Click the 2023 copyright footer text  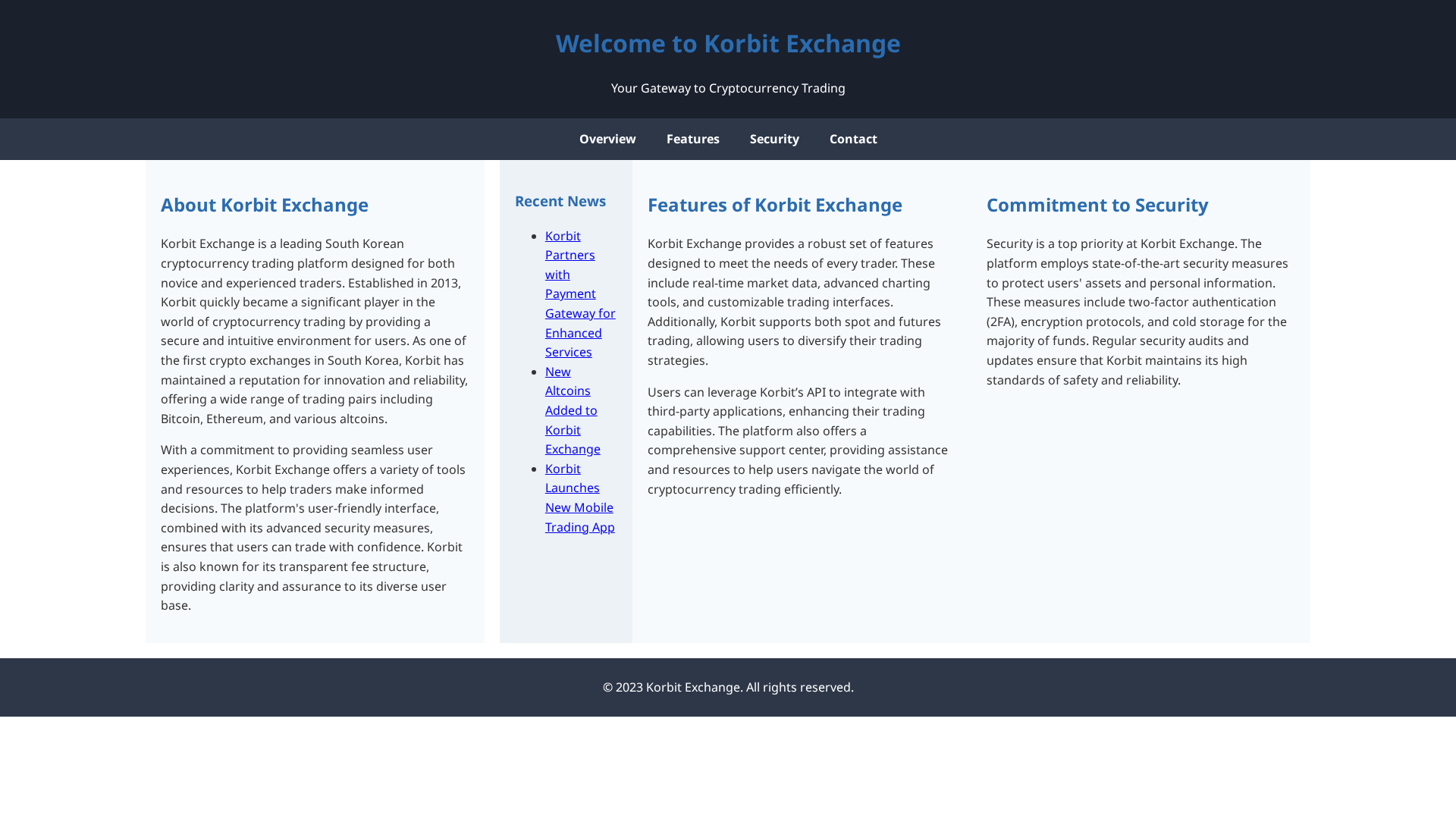coord(728,687)
